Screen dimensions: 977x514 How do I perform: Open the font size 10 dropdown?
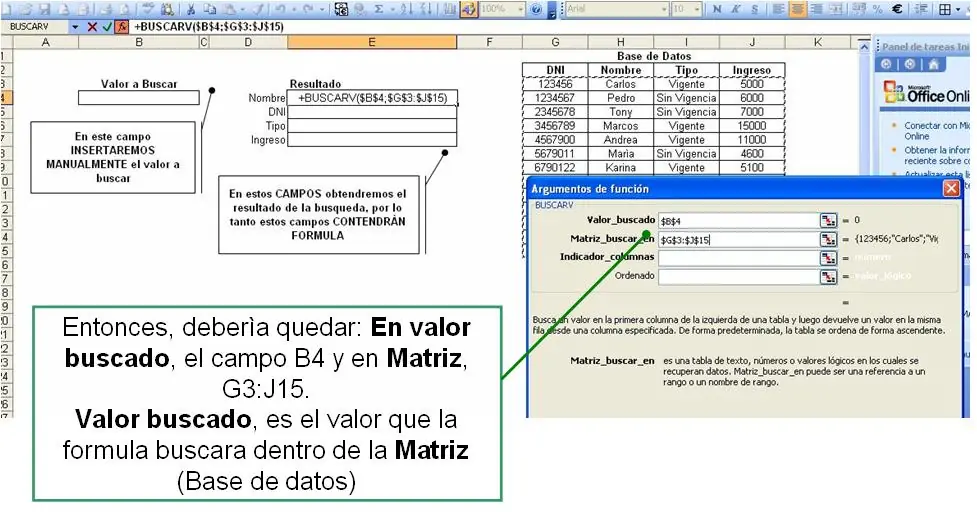click(x=697, y=9)
